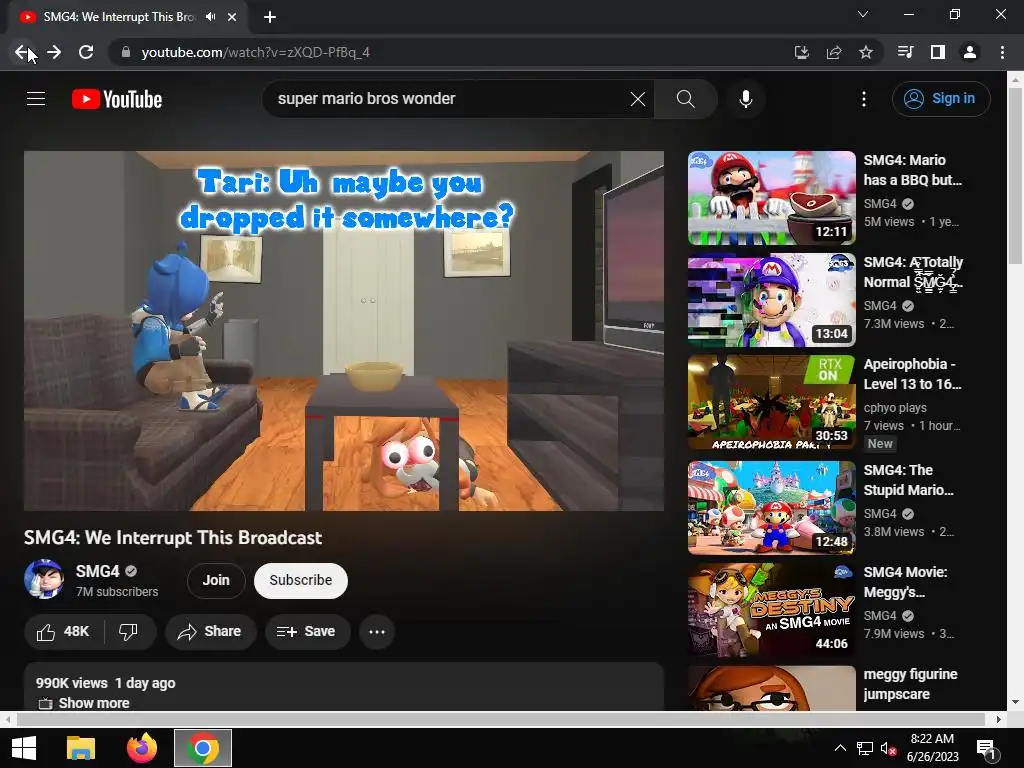Click the vertical page scrollbar thumb
The image size is (1024, 768).
[x=1015, y=176]
